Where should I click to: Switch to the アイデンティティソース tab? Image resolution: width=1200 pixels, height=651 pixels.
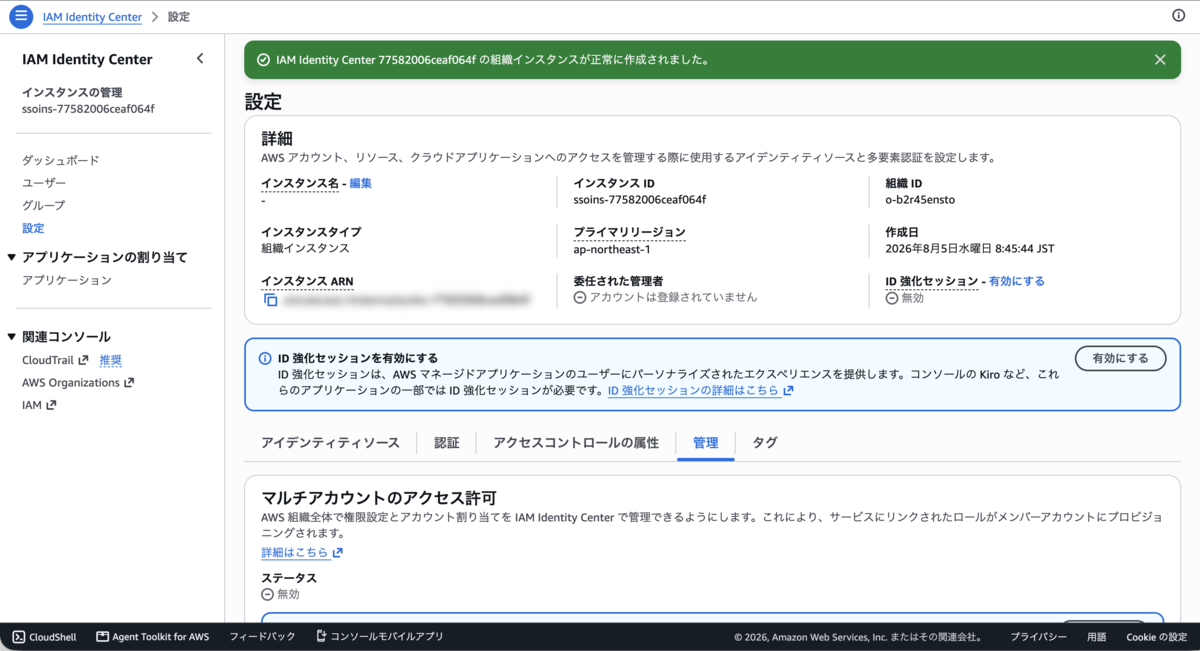click(330, 443)
